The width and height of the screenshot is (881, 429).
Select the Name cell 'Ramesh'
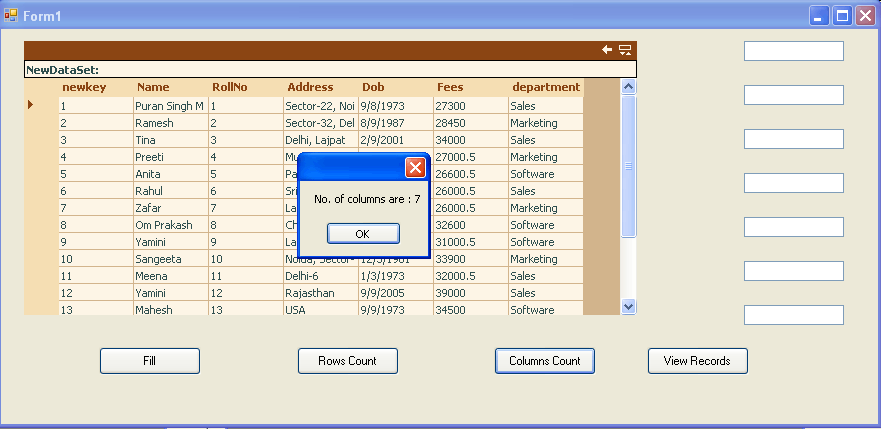171,123
